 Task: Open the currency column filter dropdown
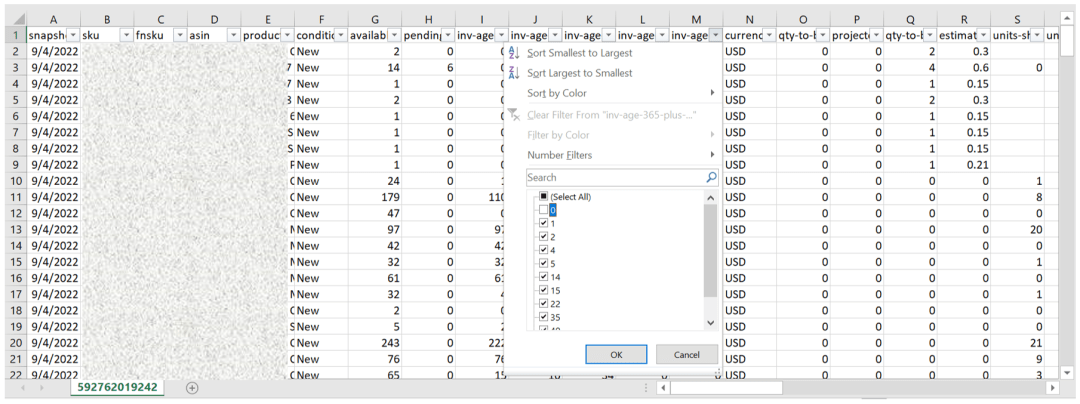[768, 35]
